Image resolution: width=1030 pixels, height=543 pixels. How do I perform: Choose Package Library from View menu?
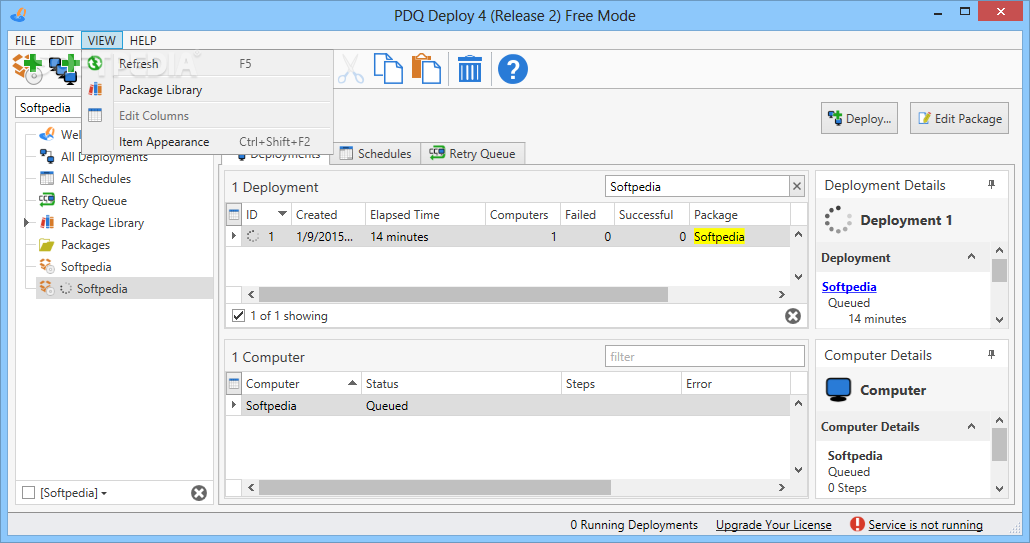coord(207,90)
